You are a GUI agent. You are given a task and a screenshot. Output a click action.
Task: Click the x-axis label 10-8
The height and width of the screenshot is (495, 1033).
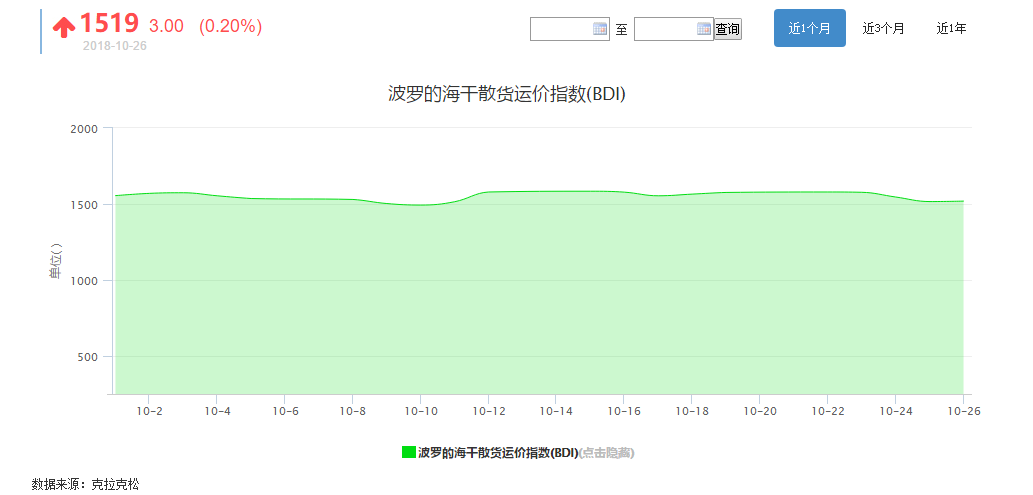352,411
